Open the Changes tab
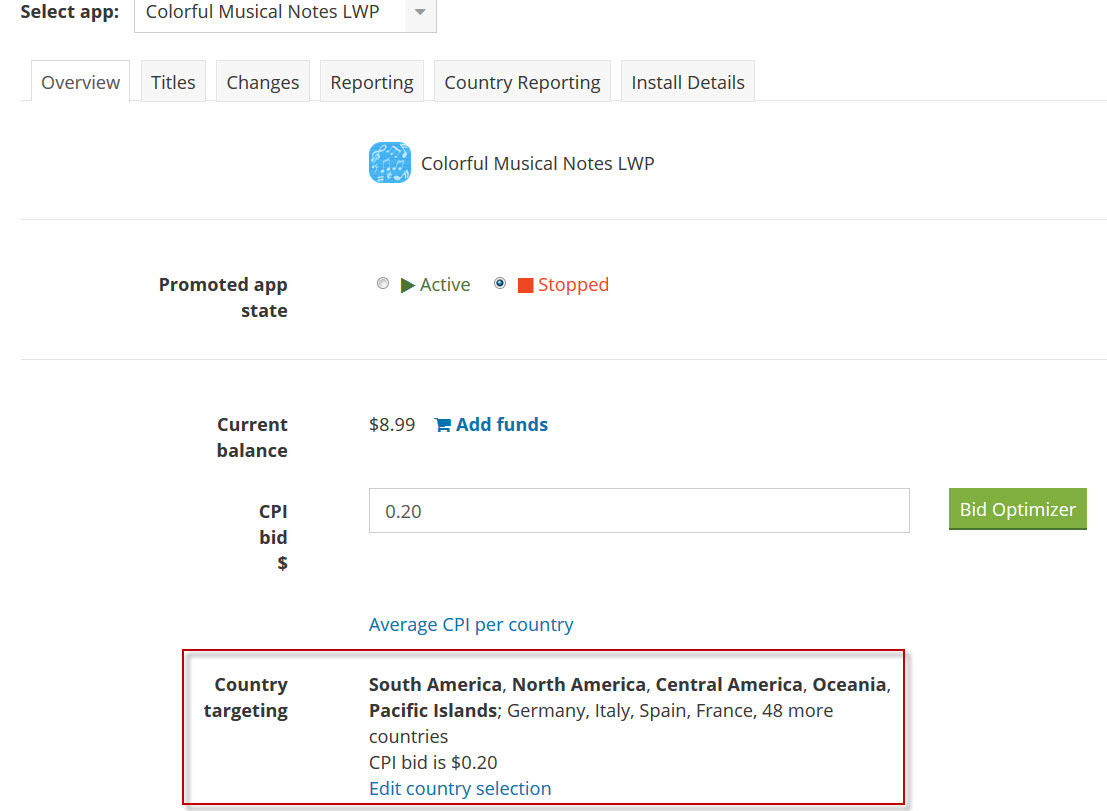The image size is (1107, 811). coord(263,82)
